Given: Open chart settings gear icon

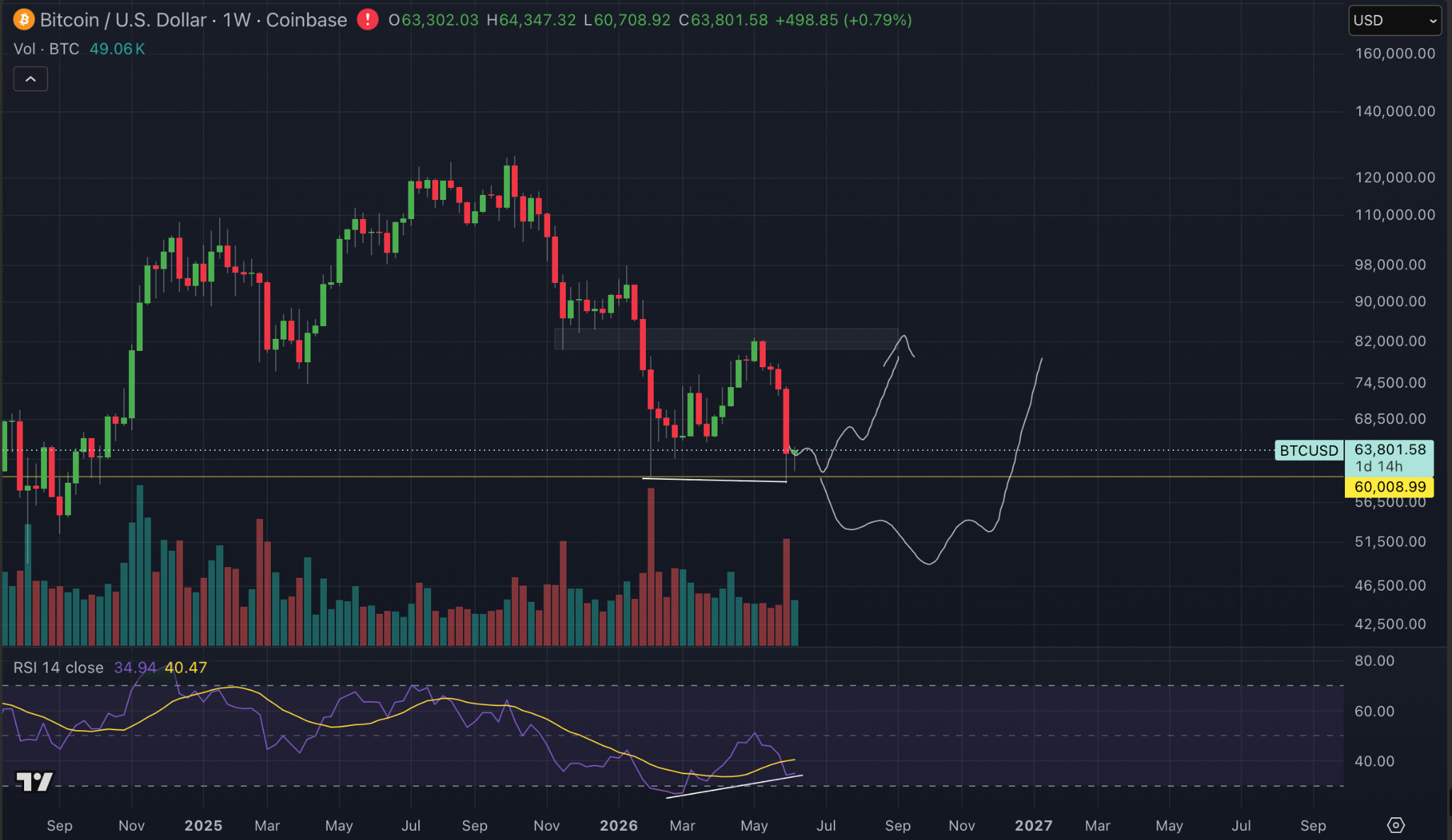Looking at the screenshot, I should pyautogui.click(x=1395, y=825).
